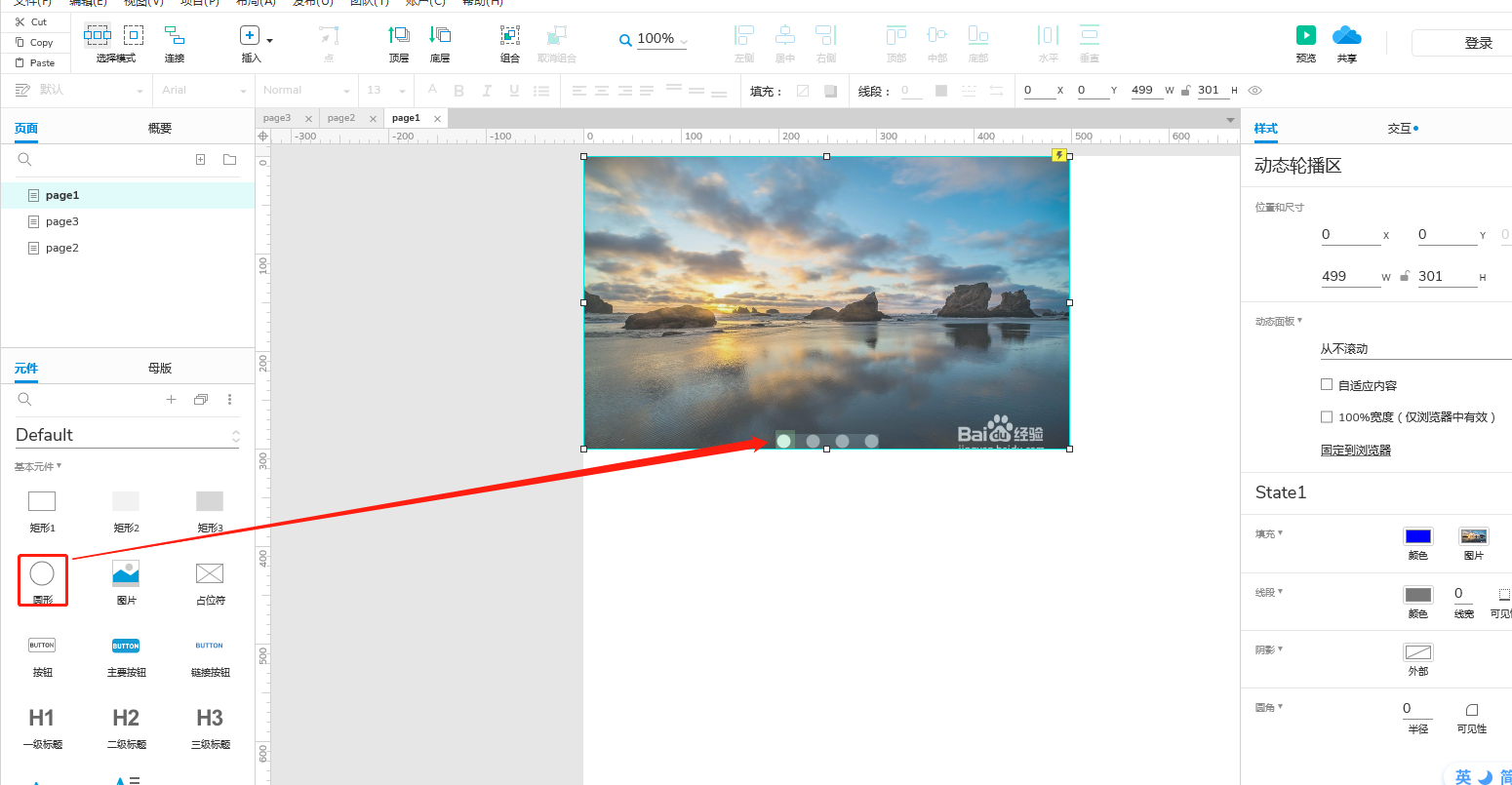The image size is (1512, 785).
Task: Click the Paste clipboard button
Action: pyautogui.click(x=35, y=62)
